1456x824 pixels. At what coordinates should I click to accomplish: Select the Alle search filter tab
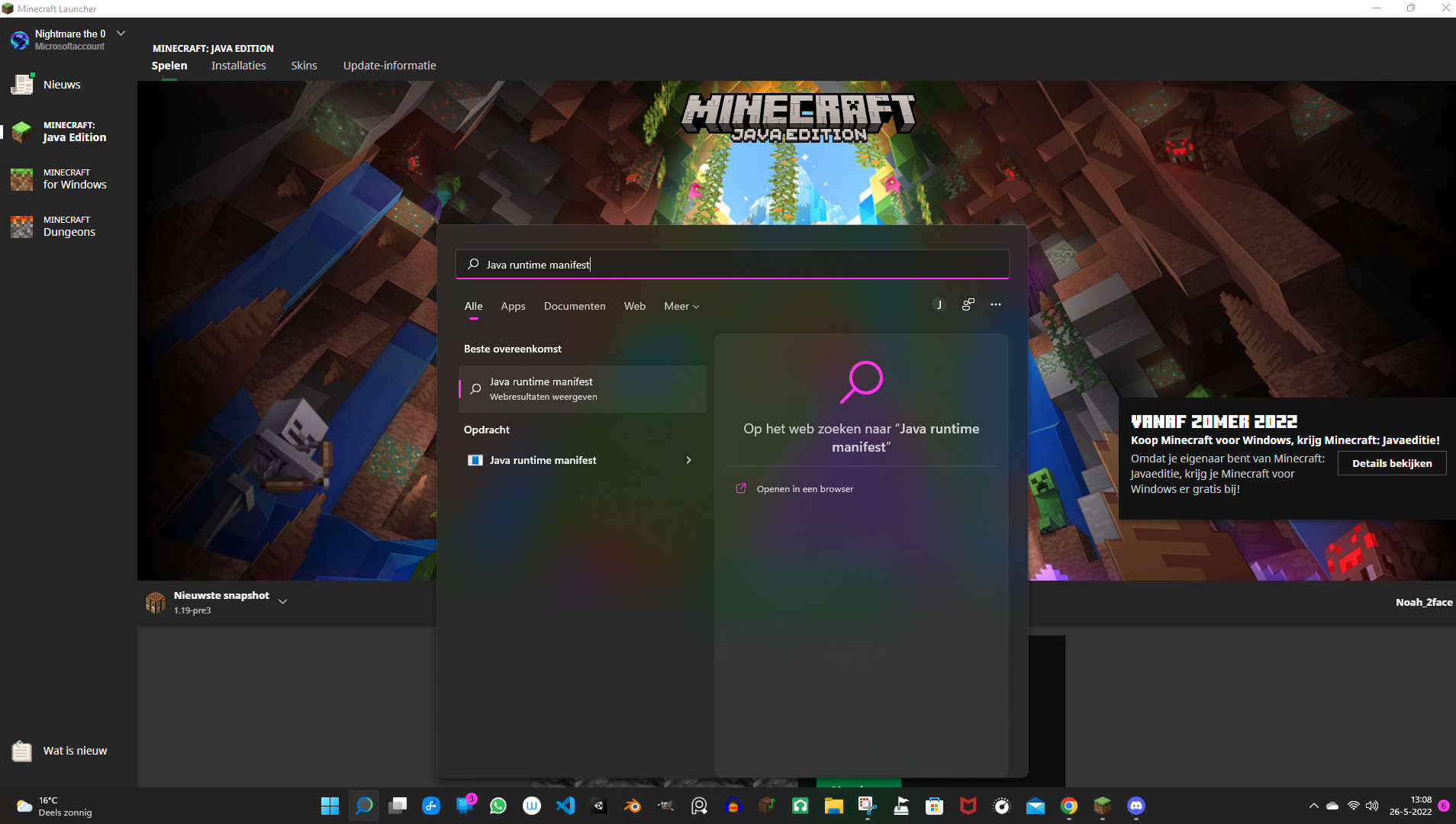coord(474,306)
